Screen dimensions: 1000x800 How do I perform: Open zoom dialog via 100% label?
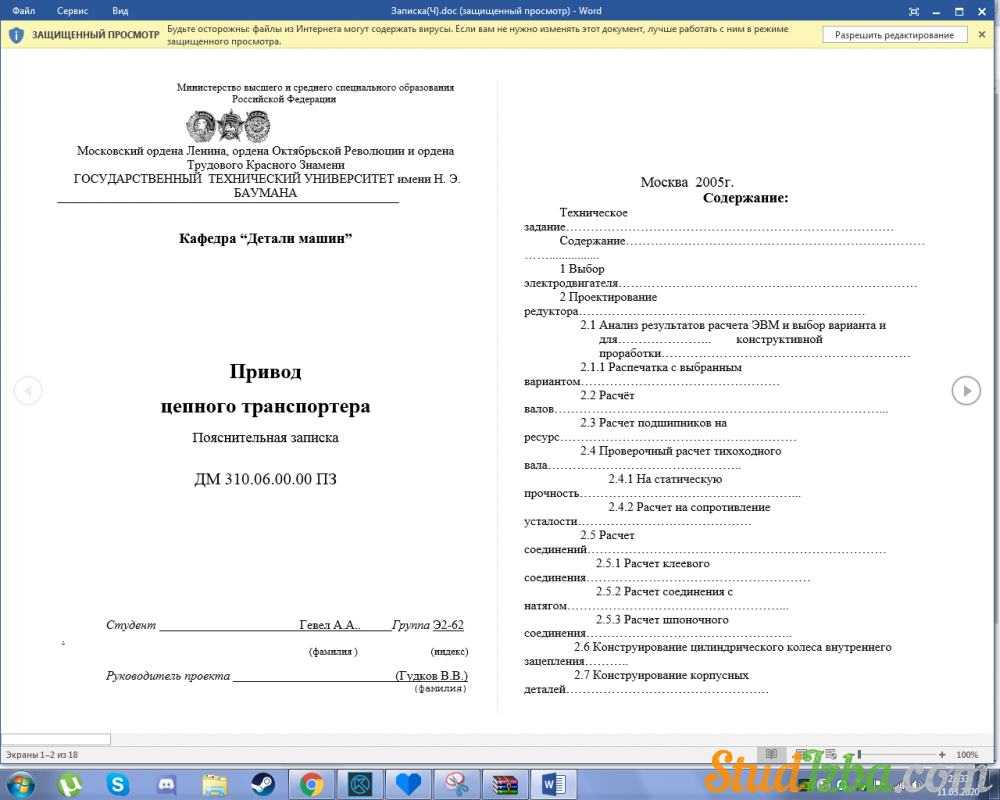tap(967, 754)
